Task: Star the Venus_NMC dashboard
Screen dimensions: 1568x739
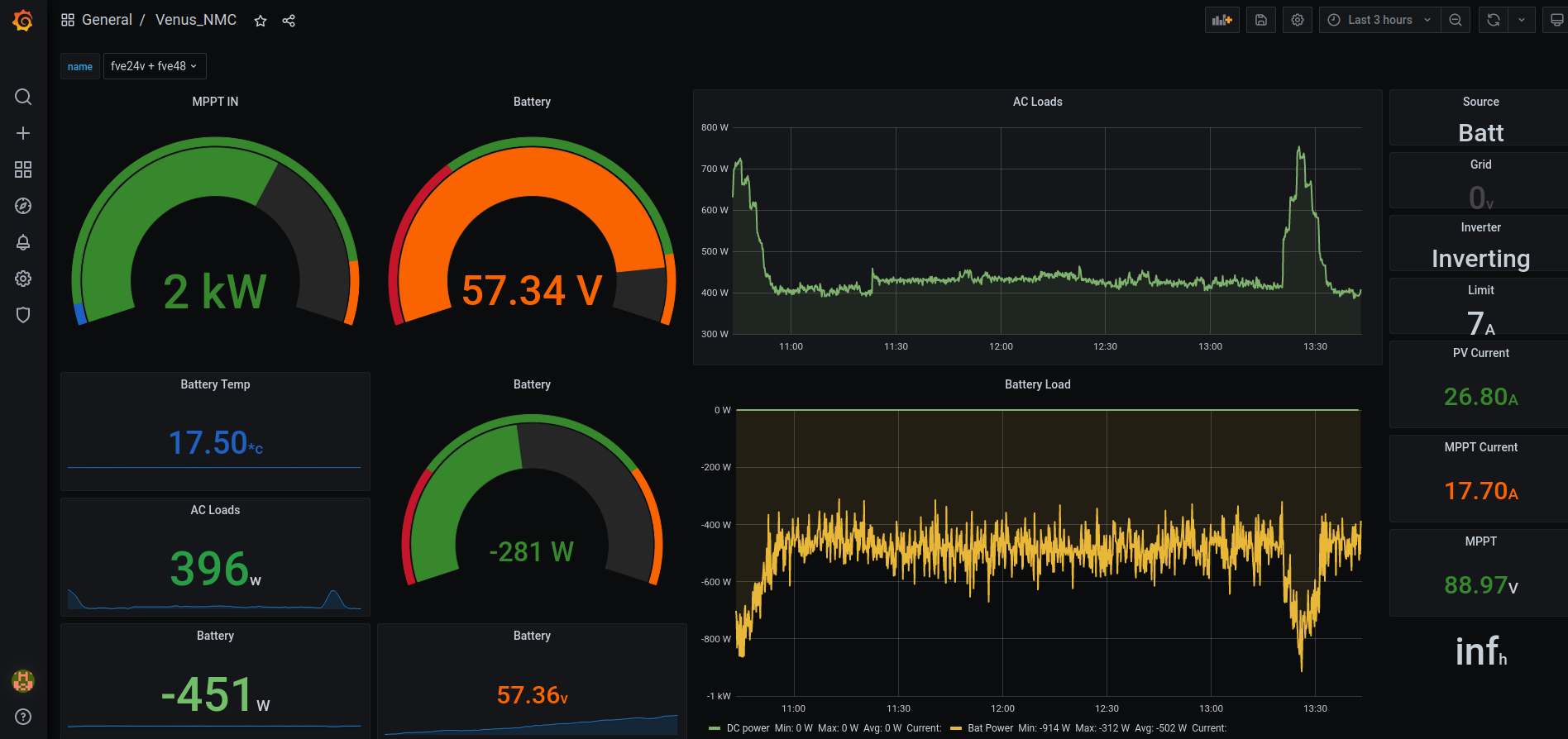Action: 261,21
